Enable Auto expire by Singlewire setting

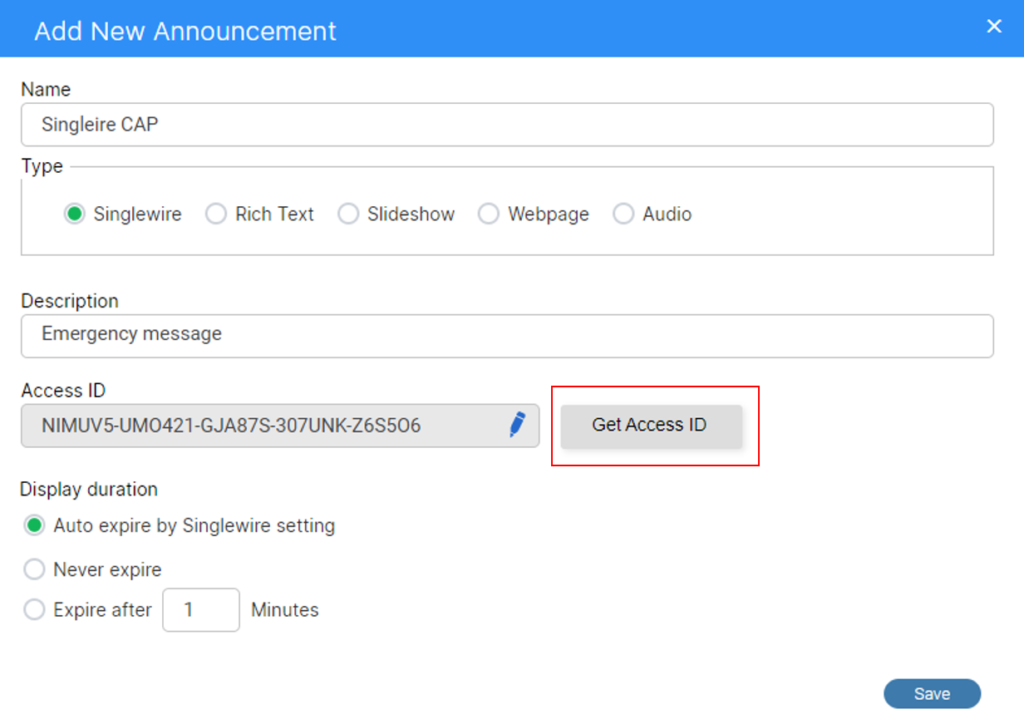point(34,525)
